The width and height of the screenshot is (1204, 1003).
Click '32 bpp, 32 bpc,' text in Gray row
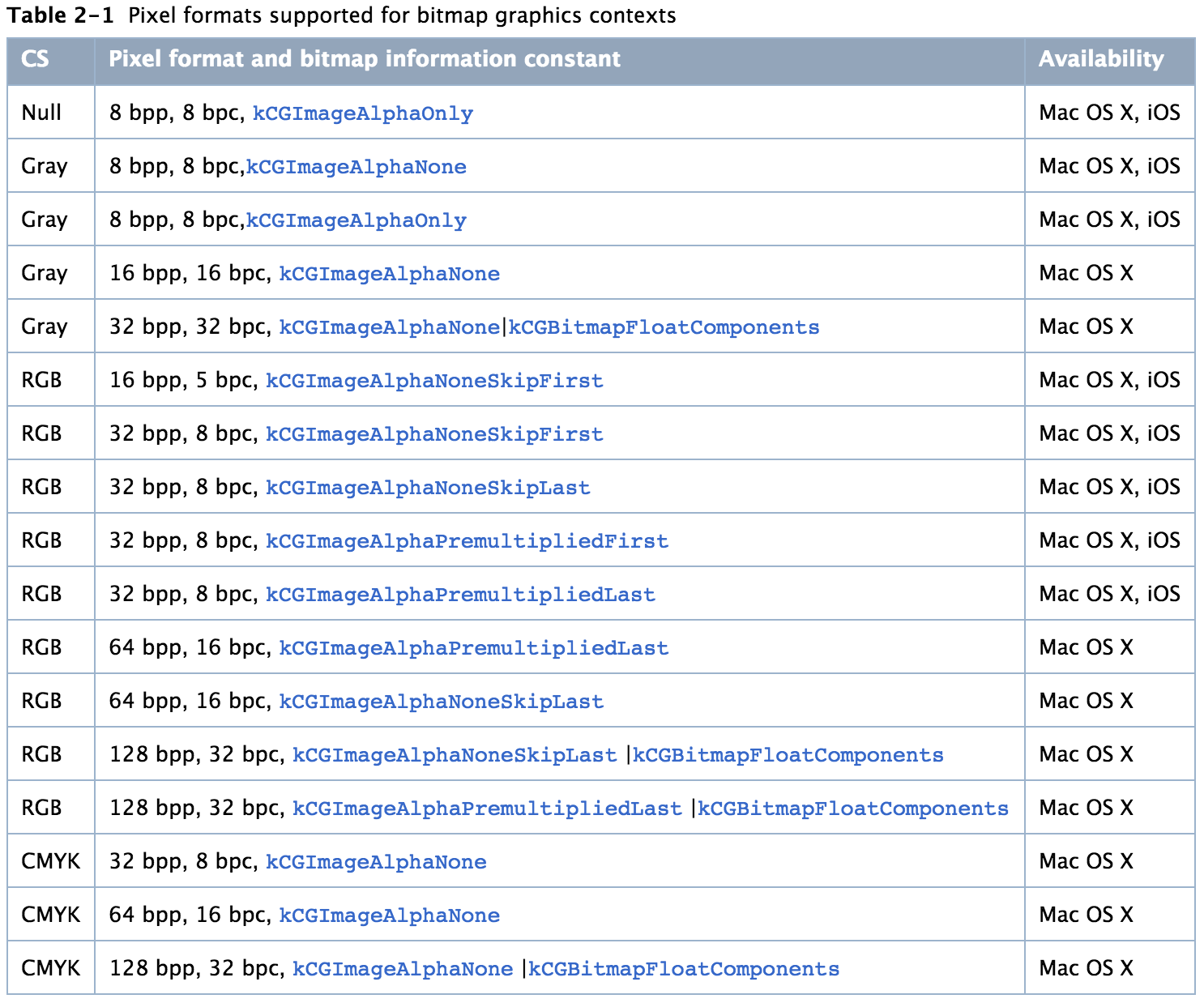click(x=190, y=327)
